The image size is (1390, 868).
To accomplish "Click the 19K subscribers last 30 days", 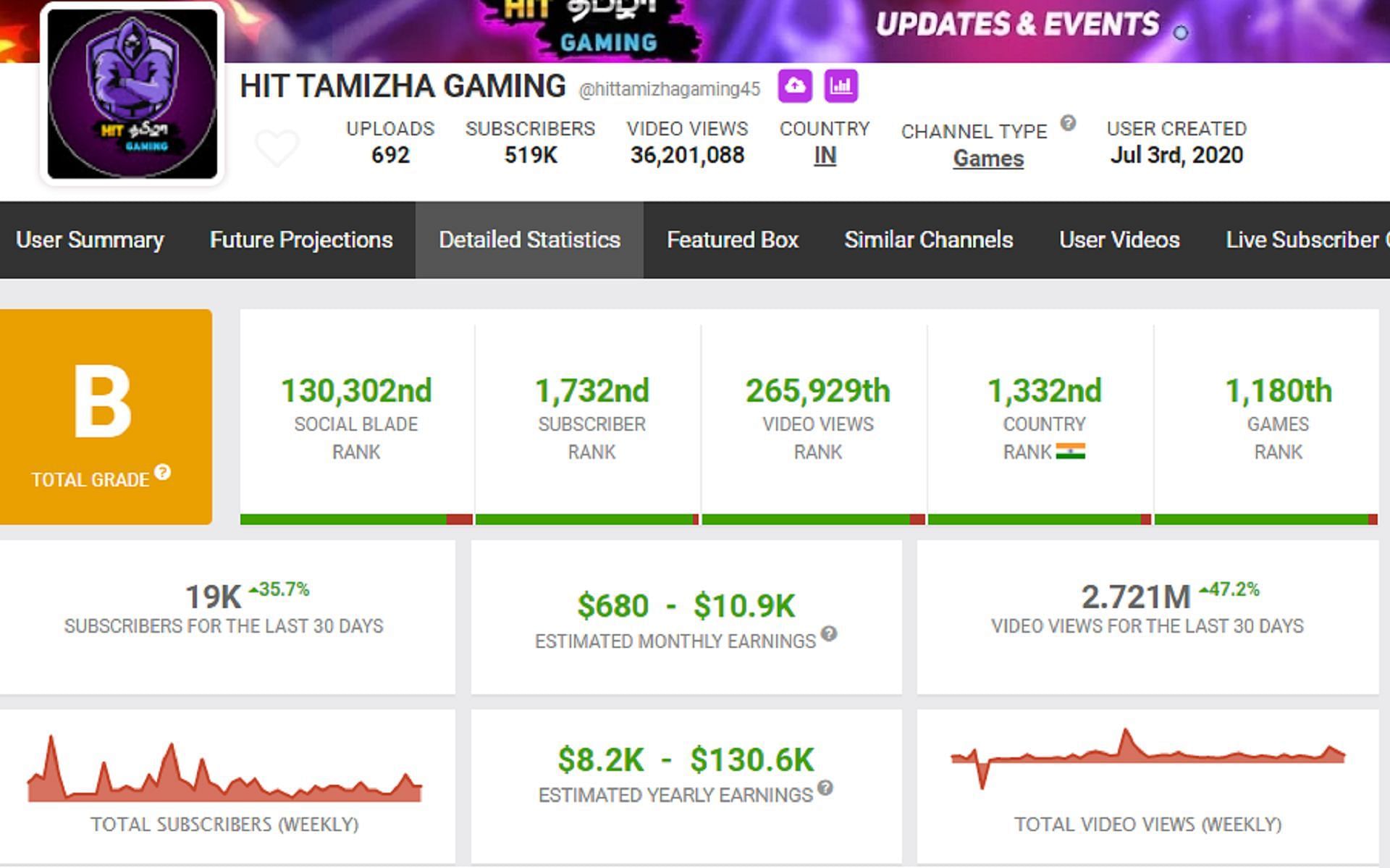I will click(x=213, y=597).
